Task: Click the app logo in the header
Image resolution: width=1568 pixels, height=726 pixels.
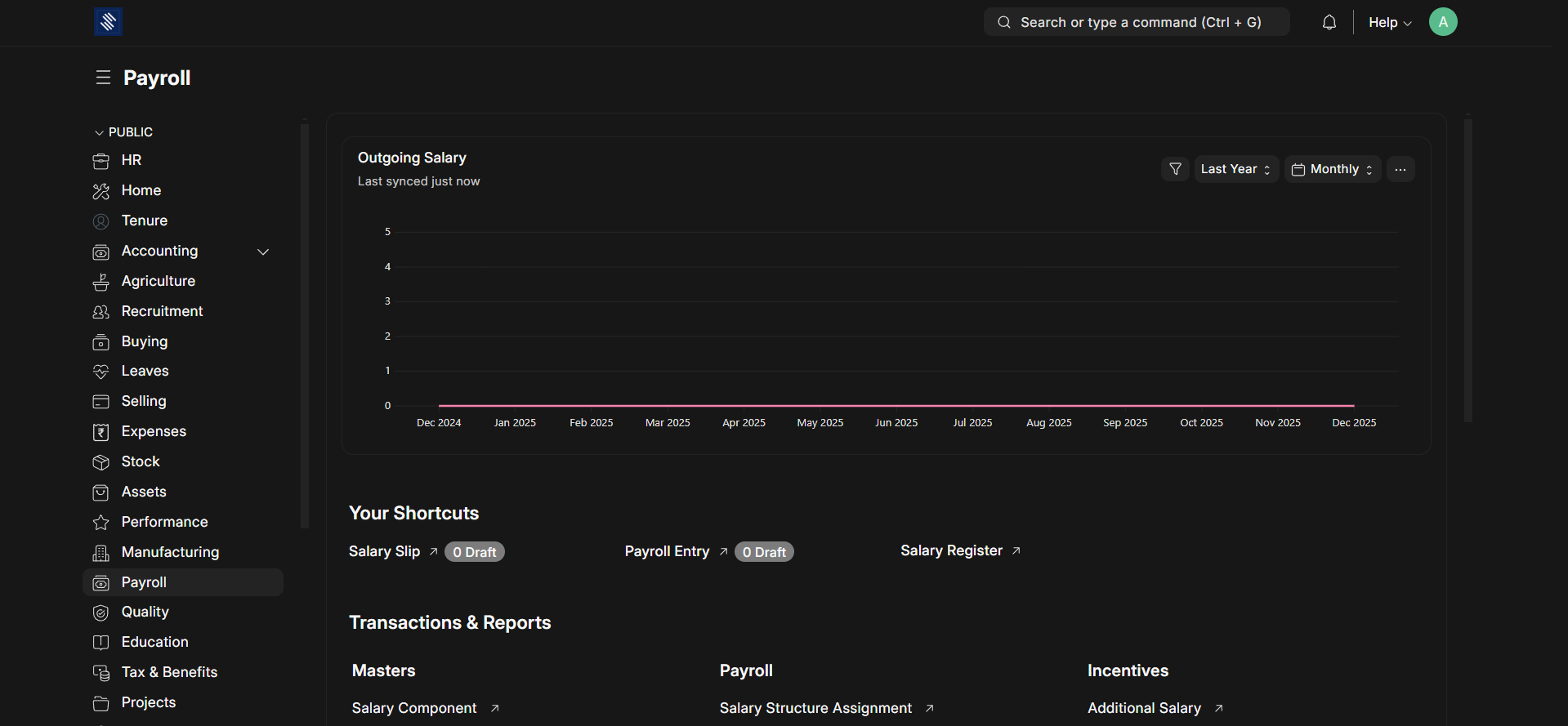Action: pos(108,22)
